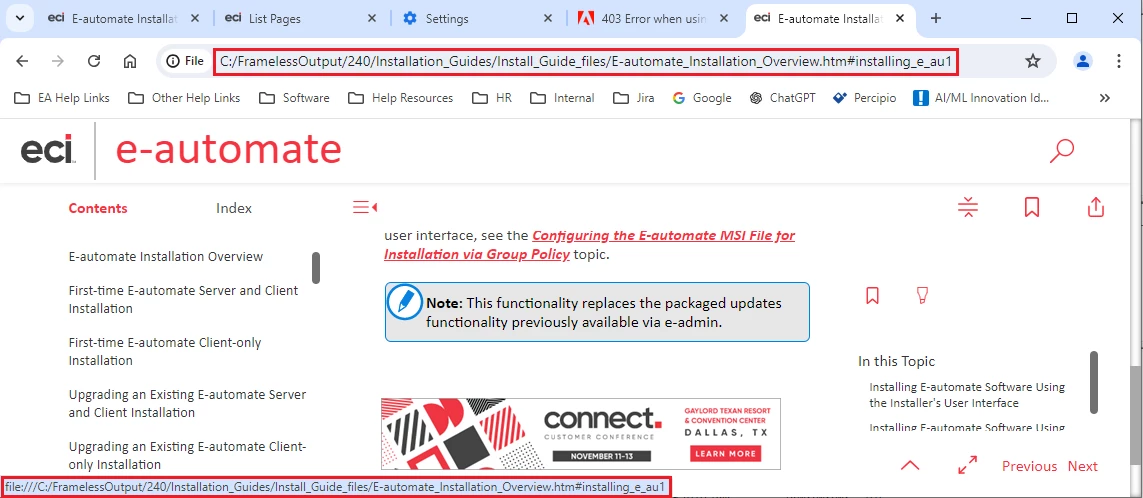Bookmark this page with star icon
1143x498 pixels.
[1033, 61]
